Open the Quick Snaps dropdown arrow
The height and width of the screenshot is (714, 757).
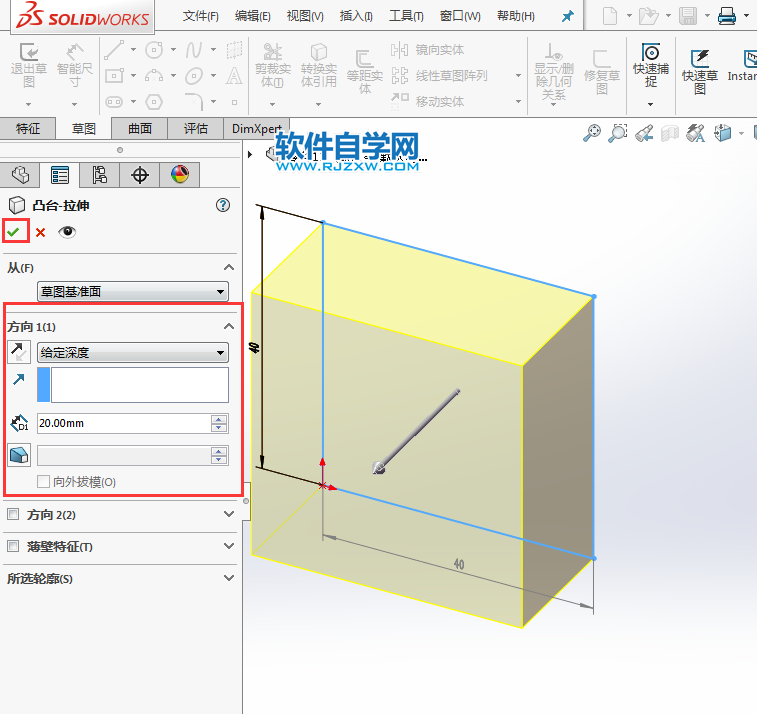pos(650,104)
